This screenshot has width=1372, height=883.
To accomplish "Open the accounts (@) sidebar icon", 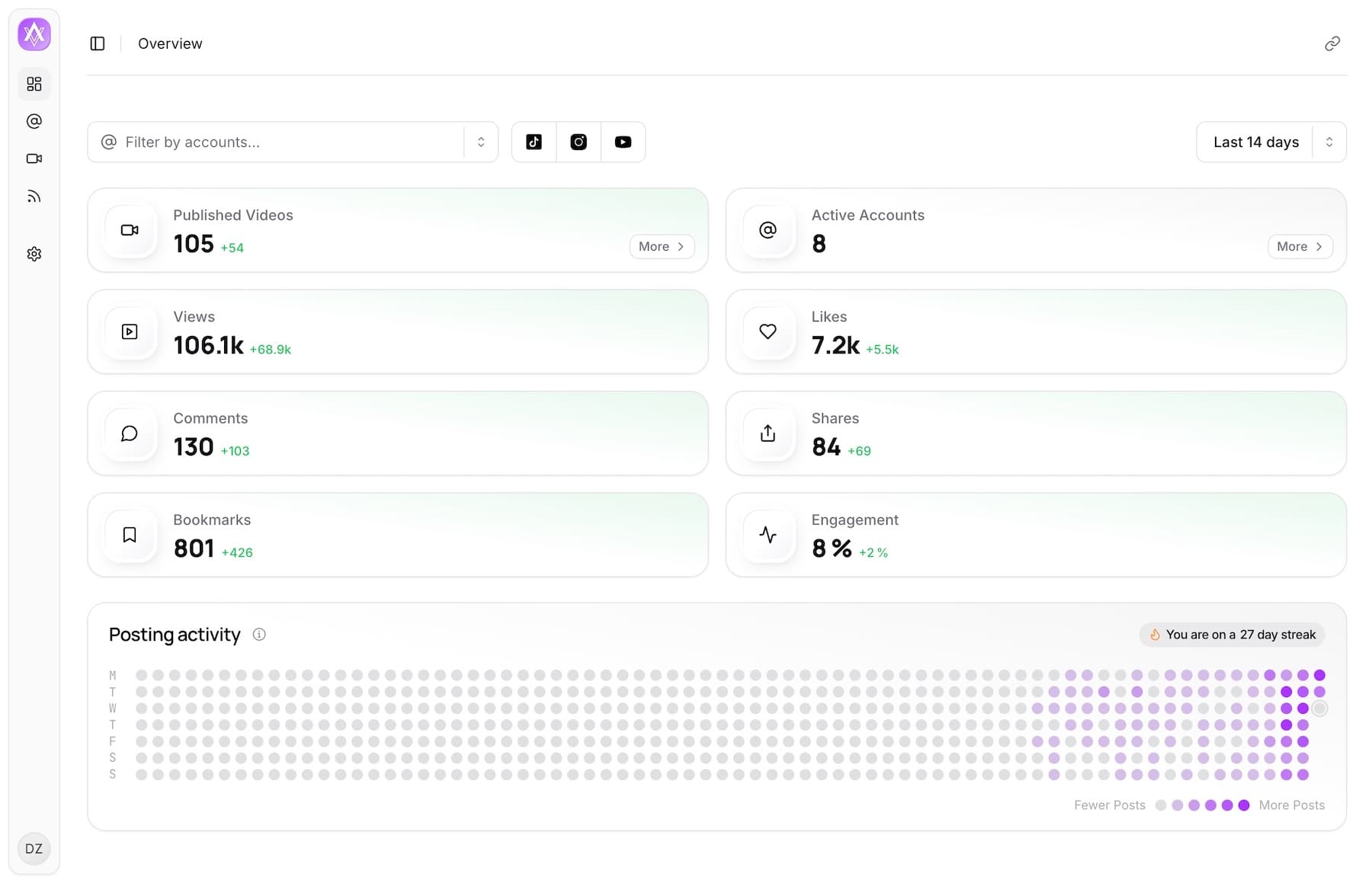I will tap(34, 121).
